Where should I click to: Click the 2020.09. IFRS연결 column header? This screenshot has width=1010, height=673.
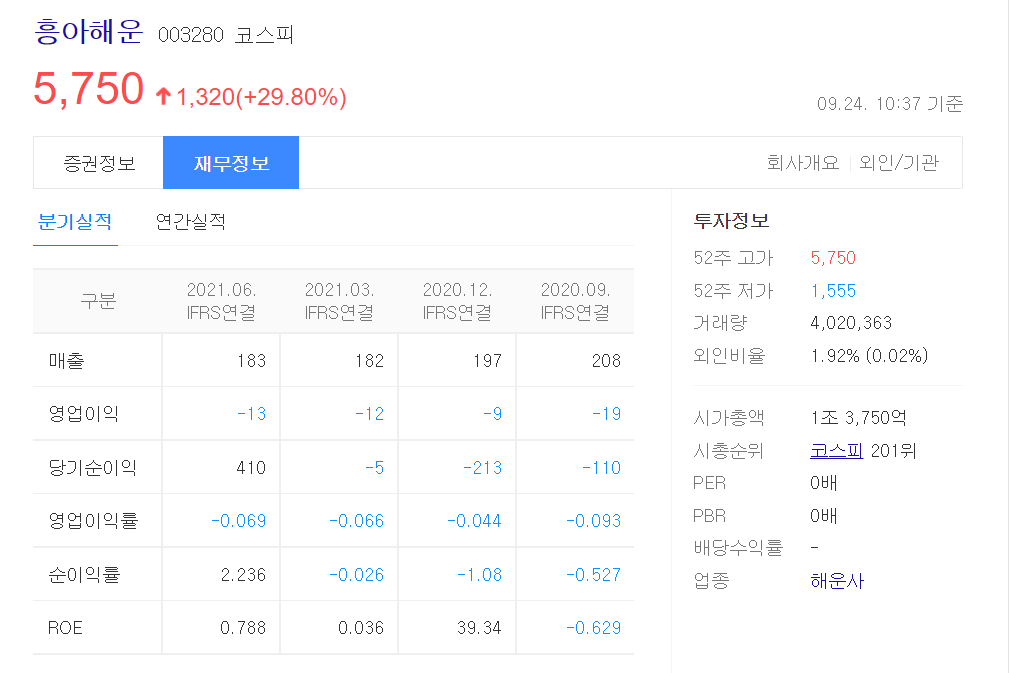[x=575, y=301]
